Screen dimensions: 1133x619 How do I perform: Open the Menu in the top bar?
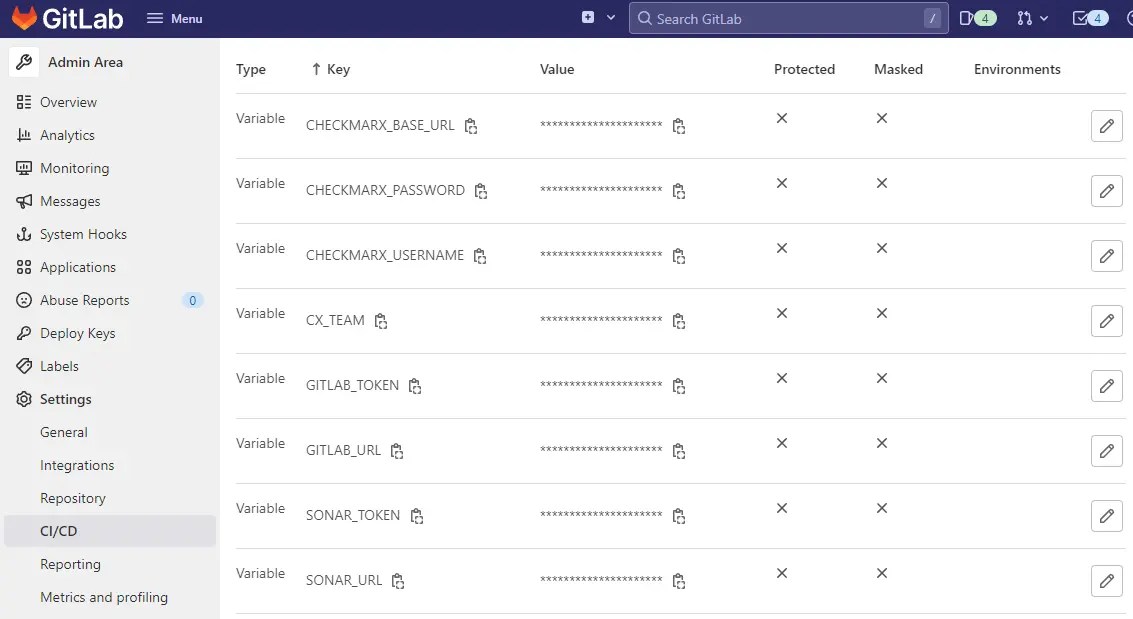point(175,17)
